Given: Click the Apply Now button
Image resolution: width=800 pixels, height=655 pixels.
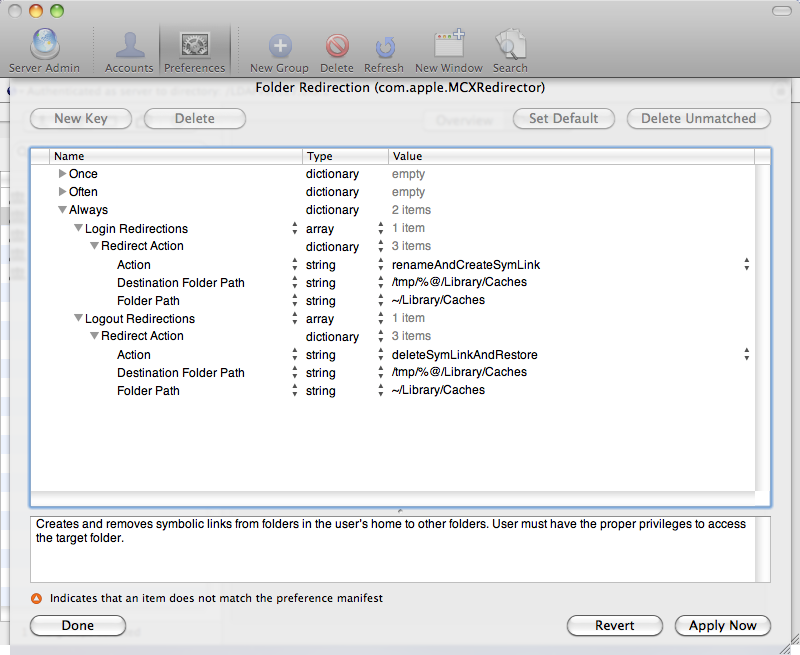Looking at the screenshot, I should 722,625.
